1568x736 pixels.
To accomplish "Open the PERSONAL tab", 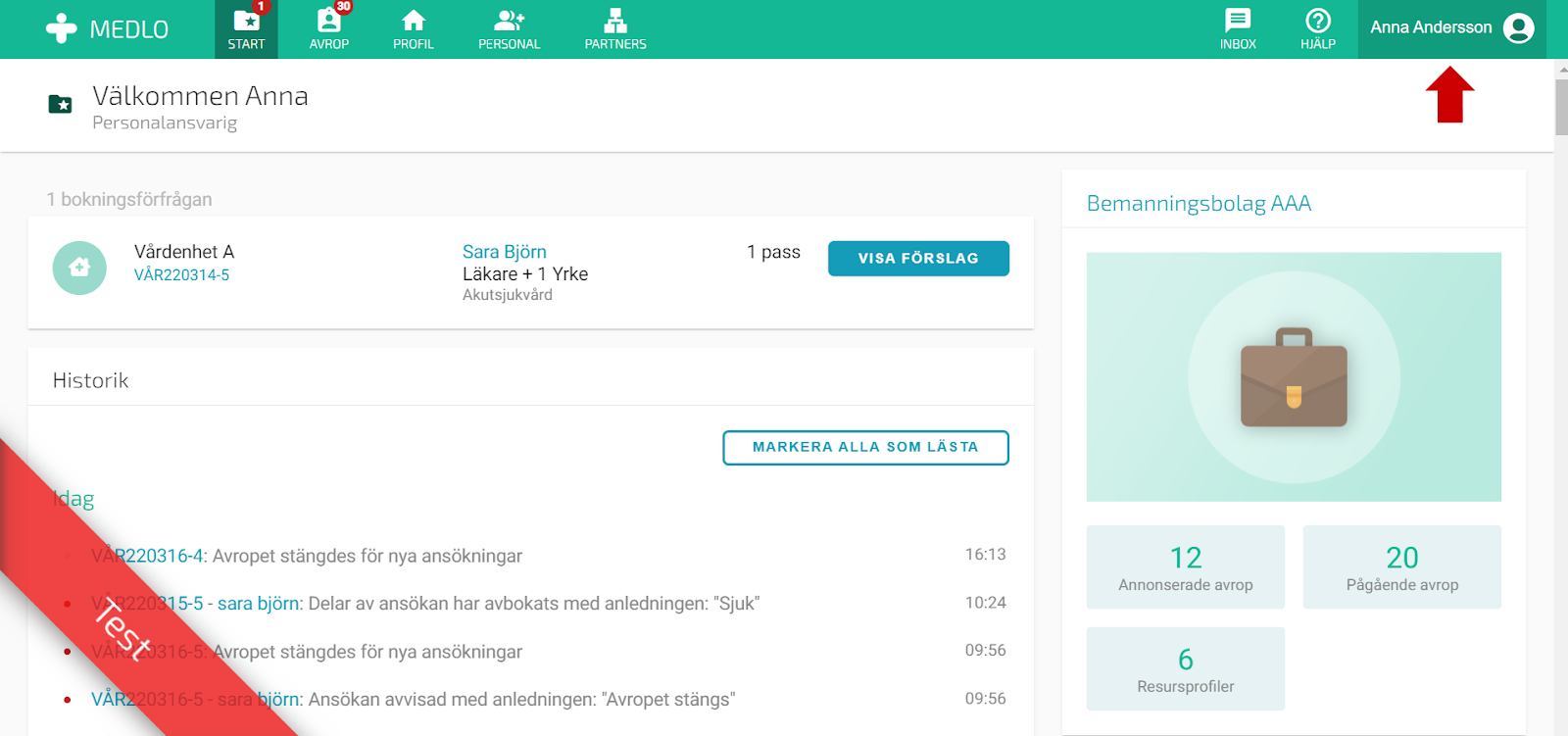I will (509, 29).
